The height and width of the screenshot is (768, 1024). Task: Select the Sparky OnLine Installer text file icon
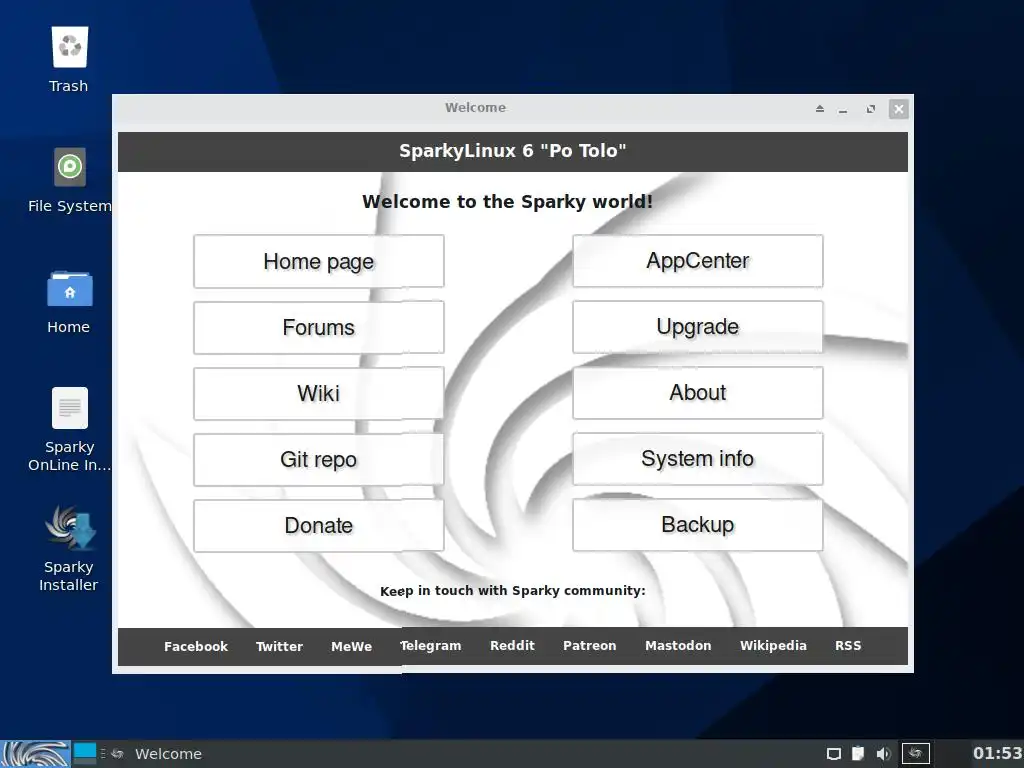tap(70, 408)
